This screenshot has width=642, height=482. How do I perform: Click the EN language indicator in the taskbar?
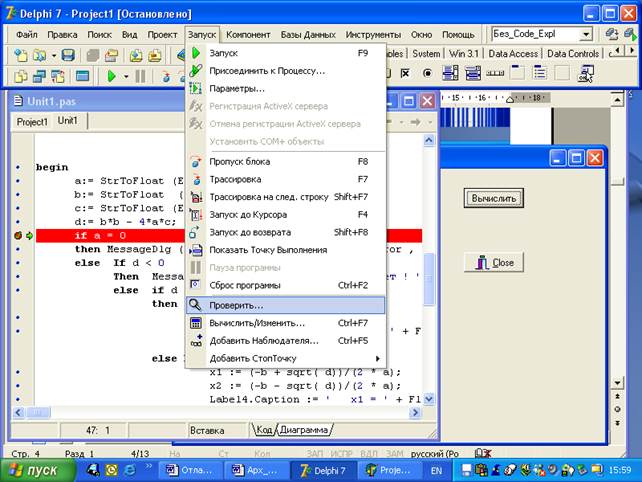pyautogui.click(x=436, y=471)
